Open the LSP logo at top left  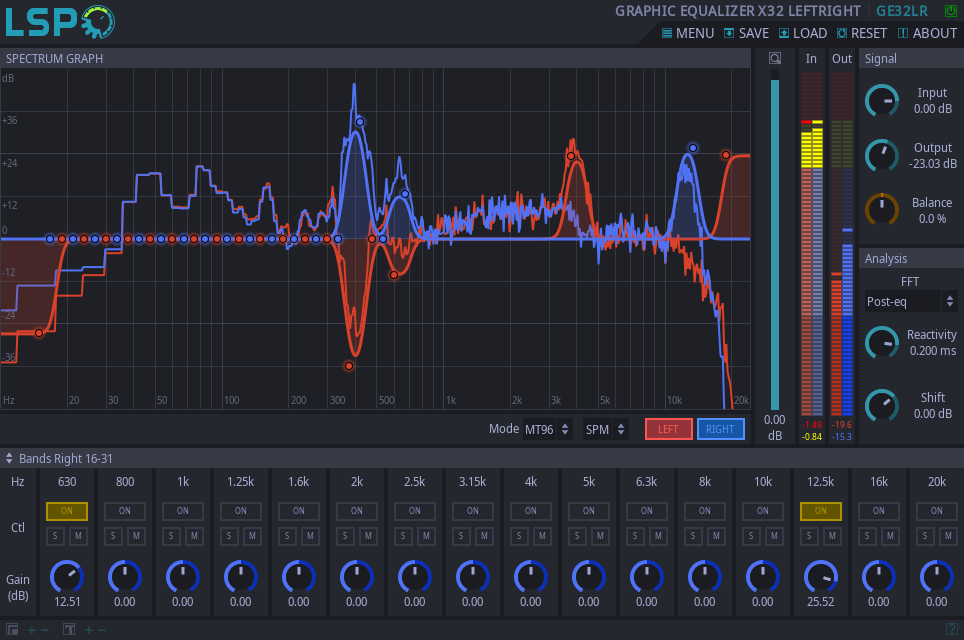[60, 22]
